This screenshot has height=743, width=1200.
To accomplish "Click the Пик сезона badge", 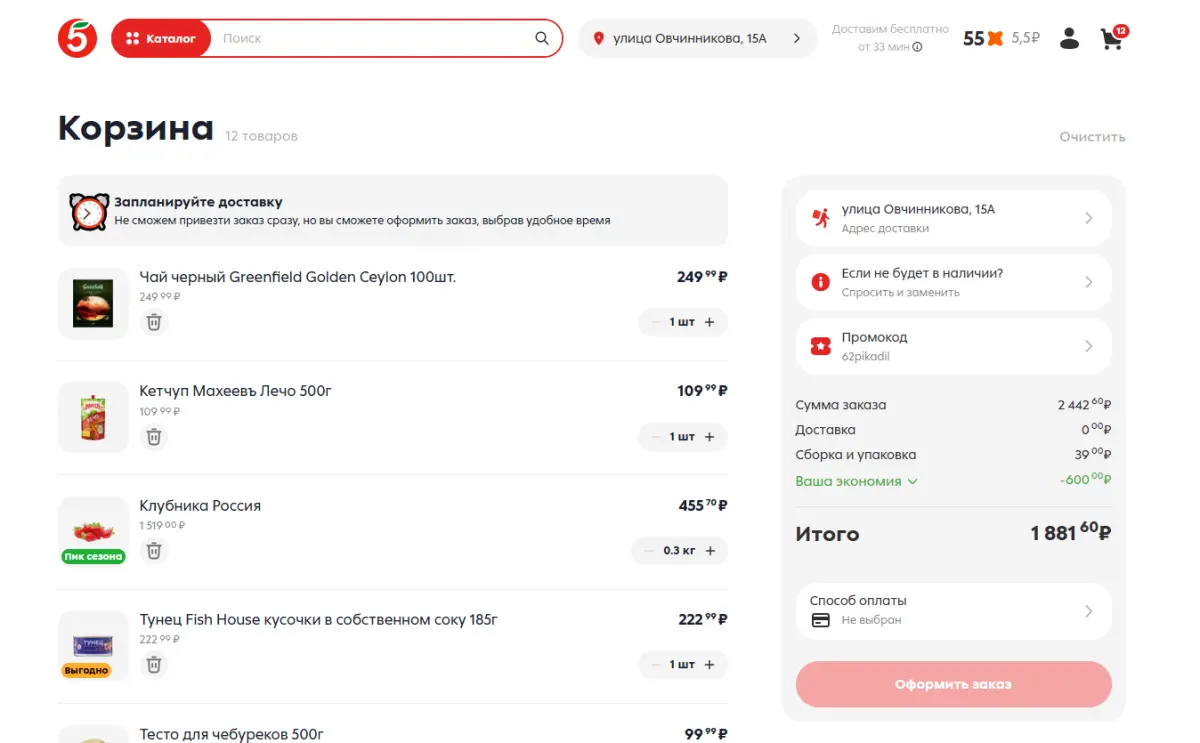I will 93,556.
